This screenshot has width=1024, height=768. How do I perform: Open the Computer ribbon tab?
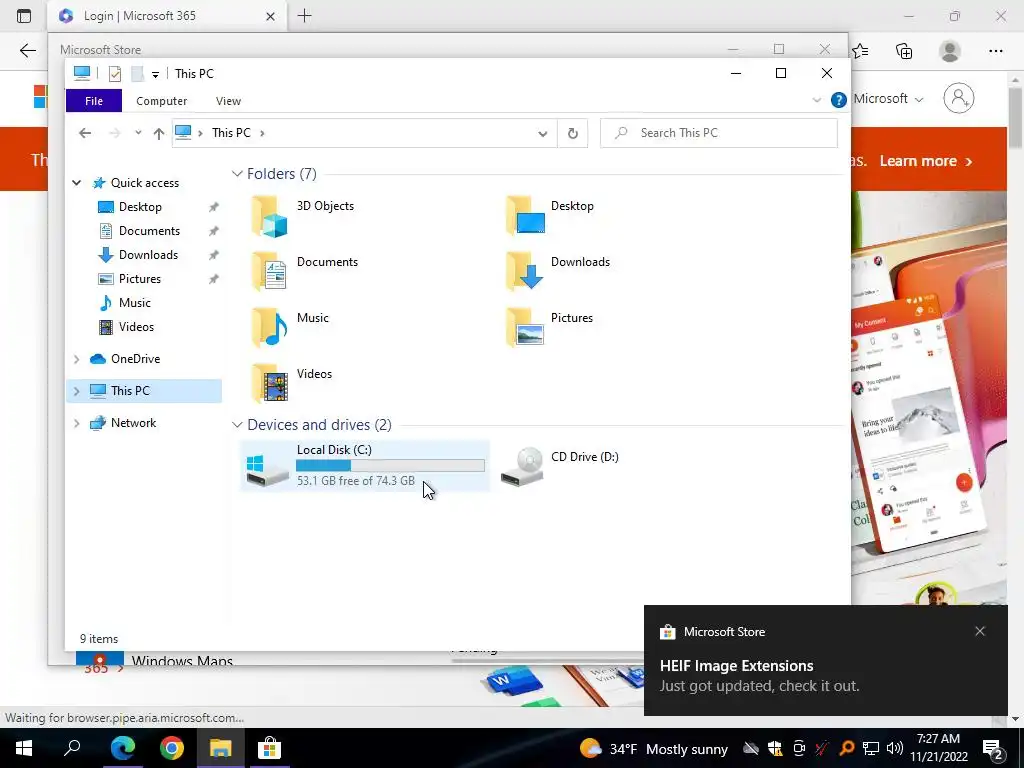coord(161,101)
